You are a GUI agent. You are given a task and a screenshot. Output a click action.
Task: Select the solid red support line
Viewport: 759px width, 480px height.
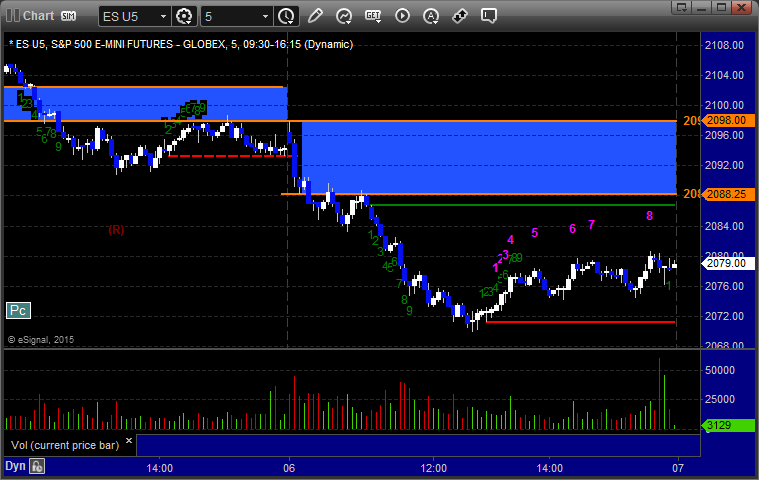pos(580,322)
